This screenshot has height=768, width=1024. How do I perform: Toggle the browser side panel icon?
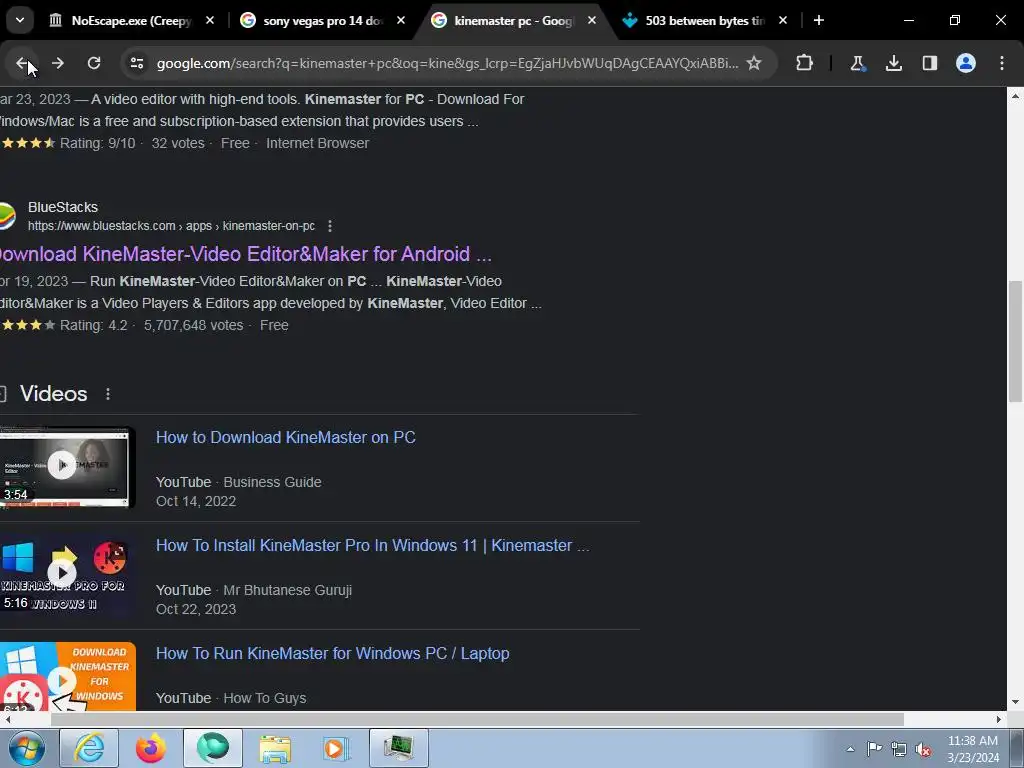pos(930,63)
